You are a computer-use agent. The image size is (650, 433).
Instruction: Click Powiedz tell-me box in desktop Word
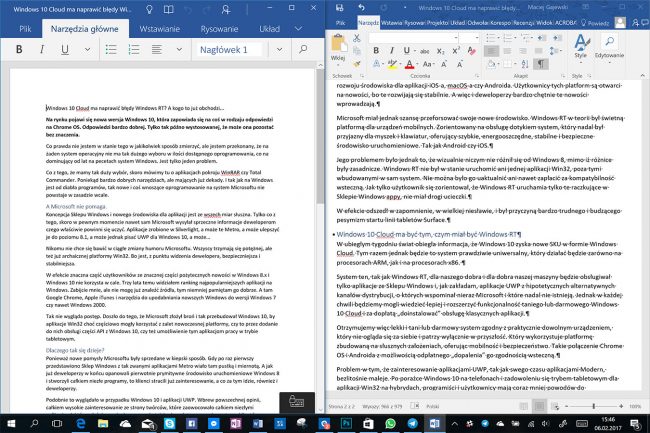tap(594, 23)
